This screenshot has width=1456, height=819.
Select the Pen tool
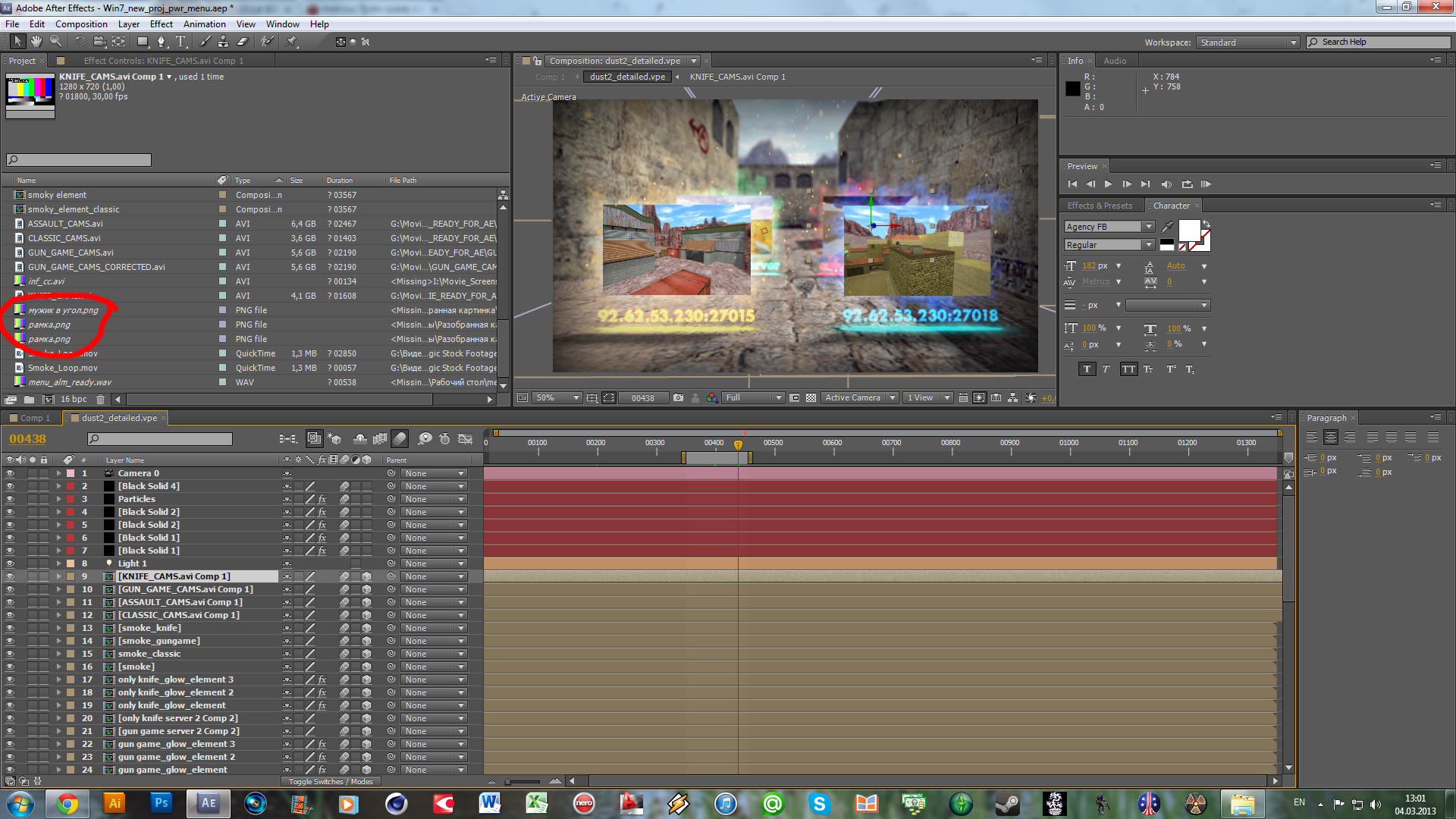click(161, 42)
